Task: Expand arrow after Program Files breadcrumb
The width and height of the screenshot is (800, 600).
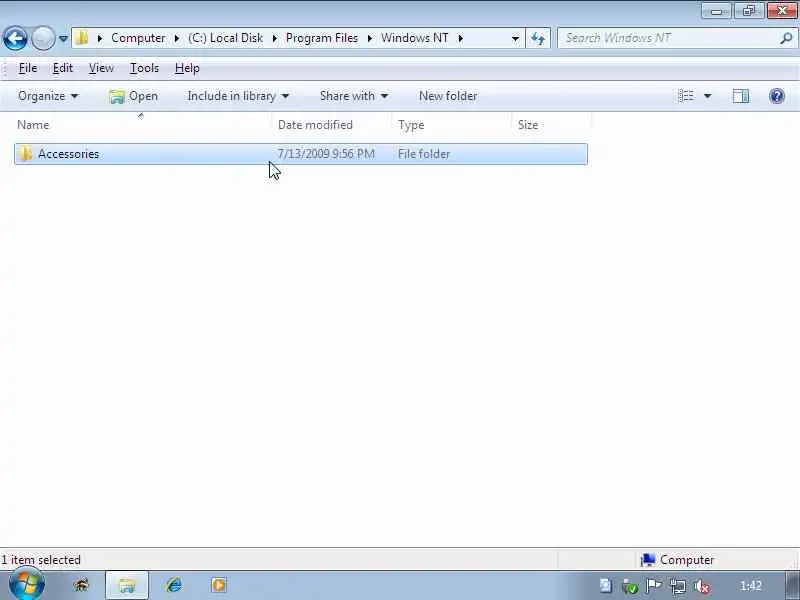Action: point(369,38)
